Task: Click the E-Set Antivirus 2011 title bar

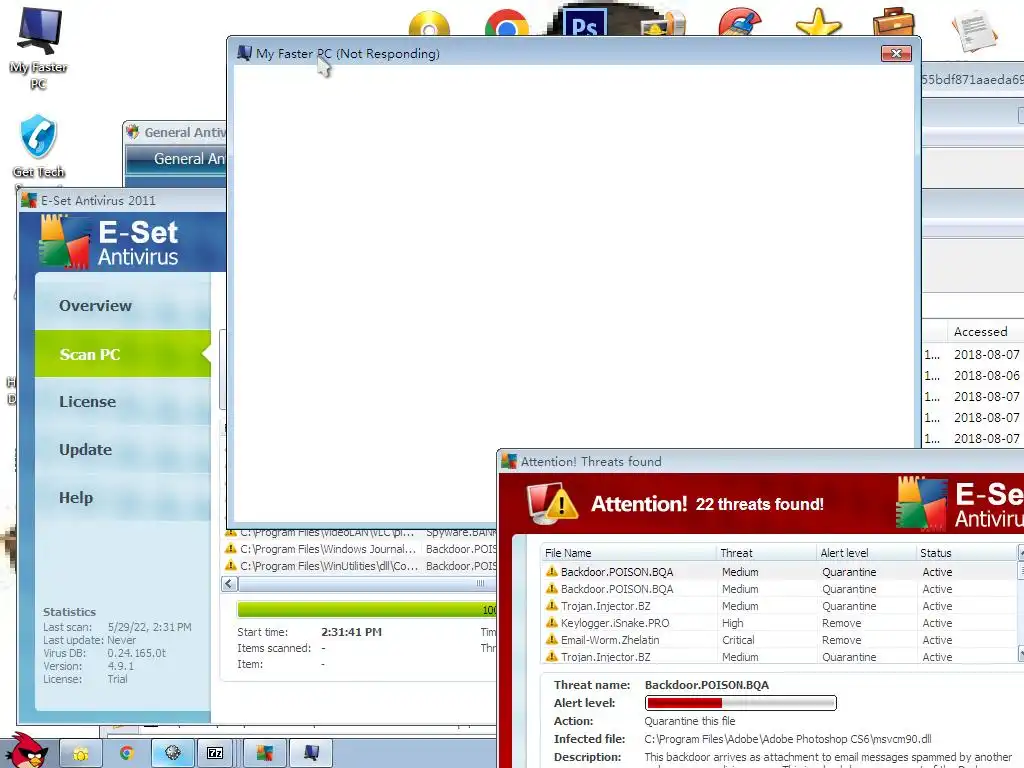Action: point(123,200)
